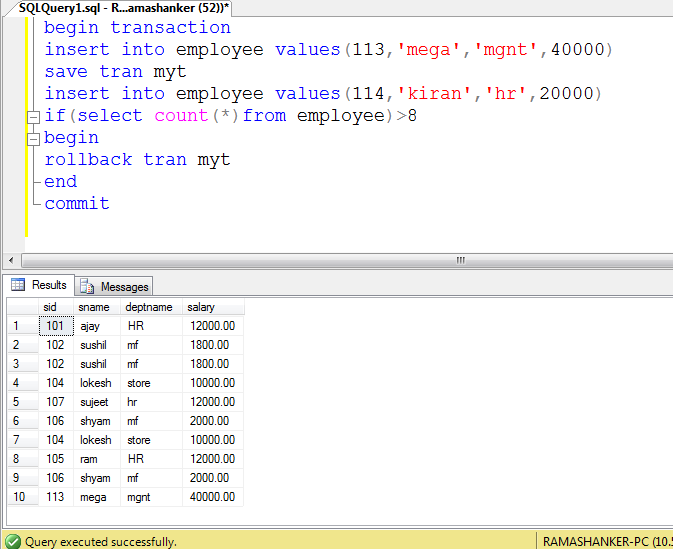Viewport: 673px width, 549px height.
Task: Click the 'save tran myt' line
Action: [x=115, y=72]
